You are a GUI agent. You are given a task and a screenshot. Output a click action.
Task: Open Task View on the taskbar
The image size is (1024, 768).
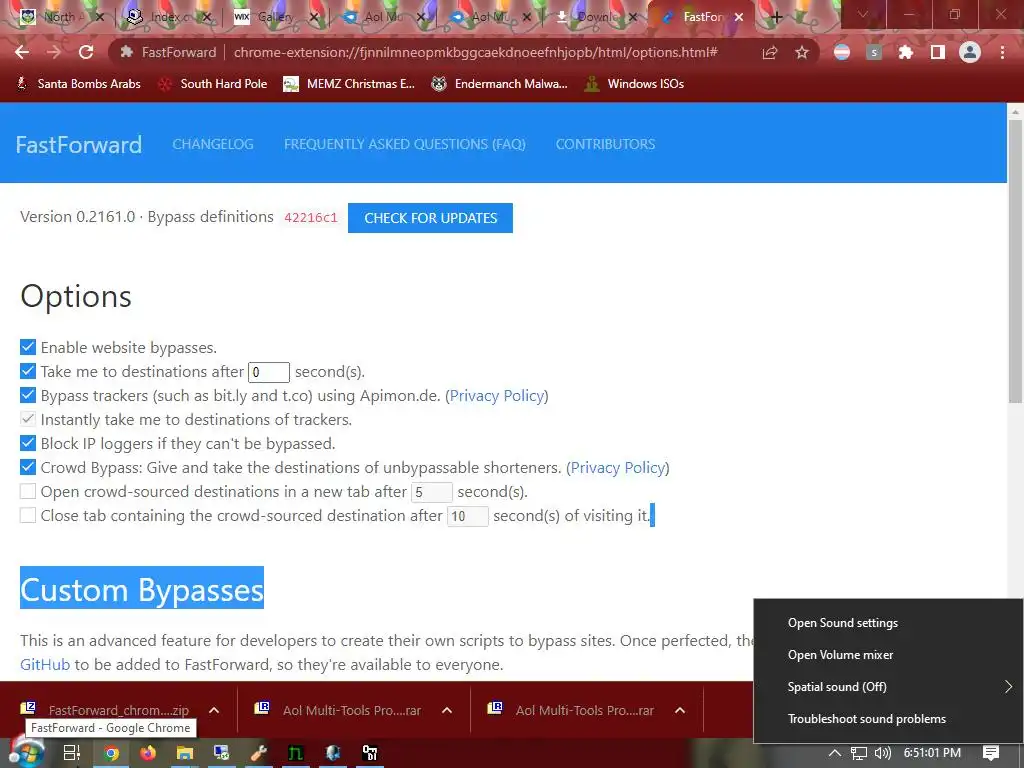[72, 753]
